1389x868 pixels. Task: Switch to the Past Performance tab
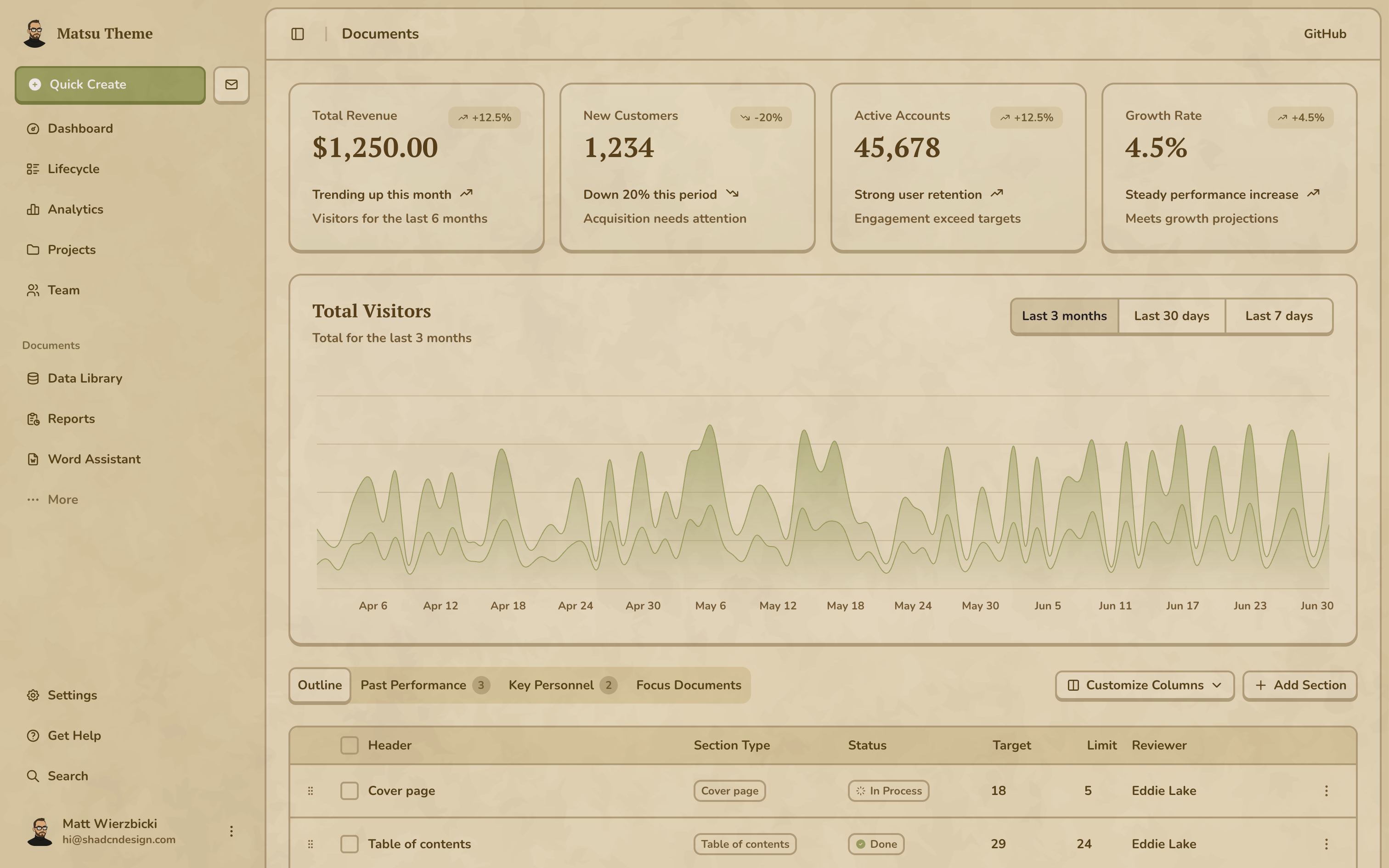click(x=425, y=685)
